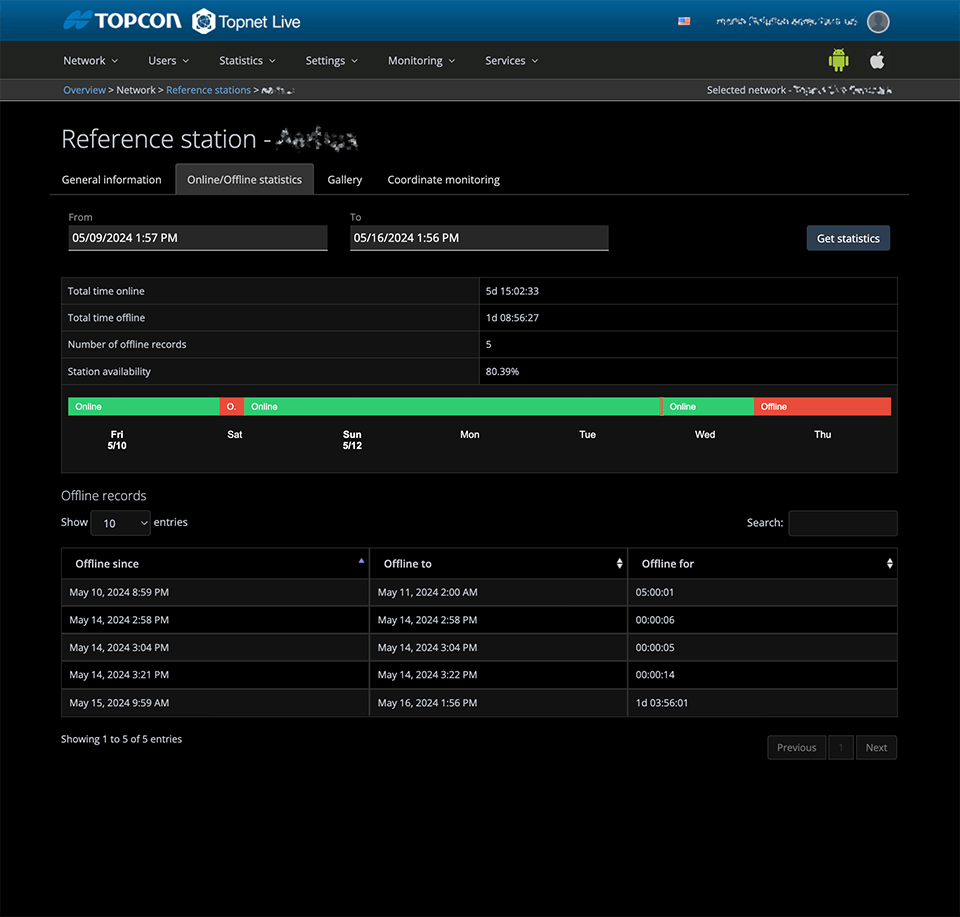960x917 pixels.
Task: Expand the Network menu
Action: 91,61
